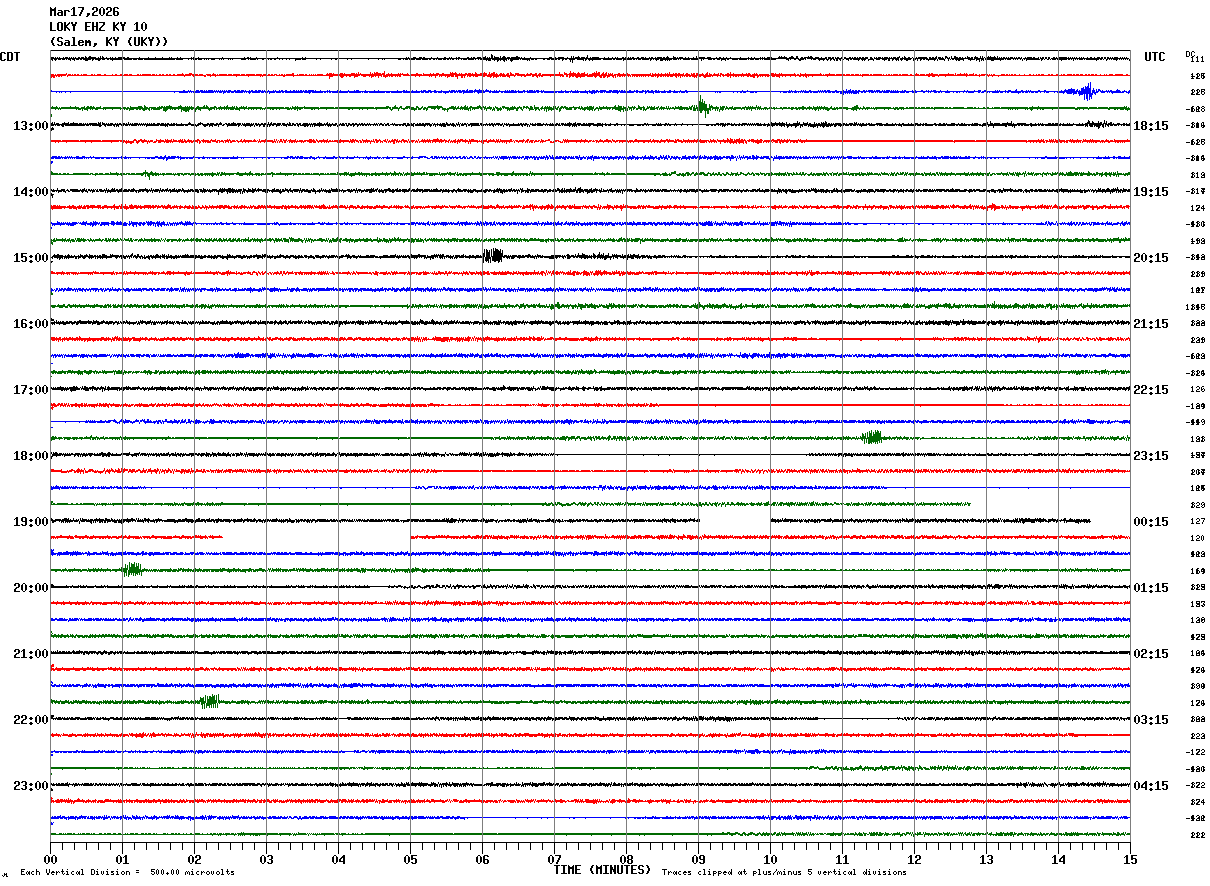Click the 03 minute axis tick label
The height and width of the screenshot is (886, 1210).
266,859
